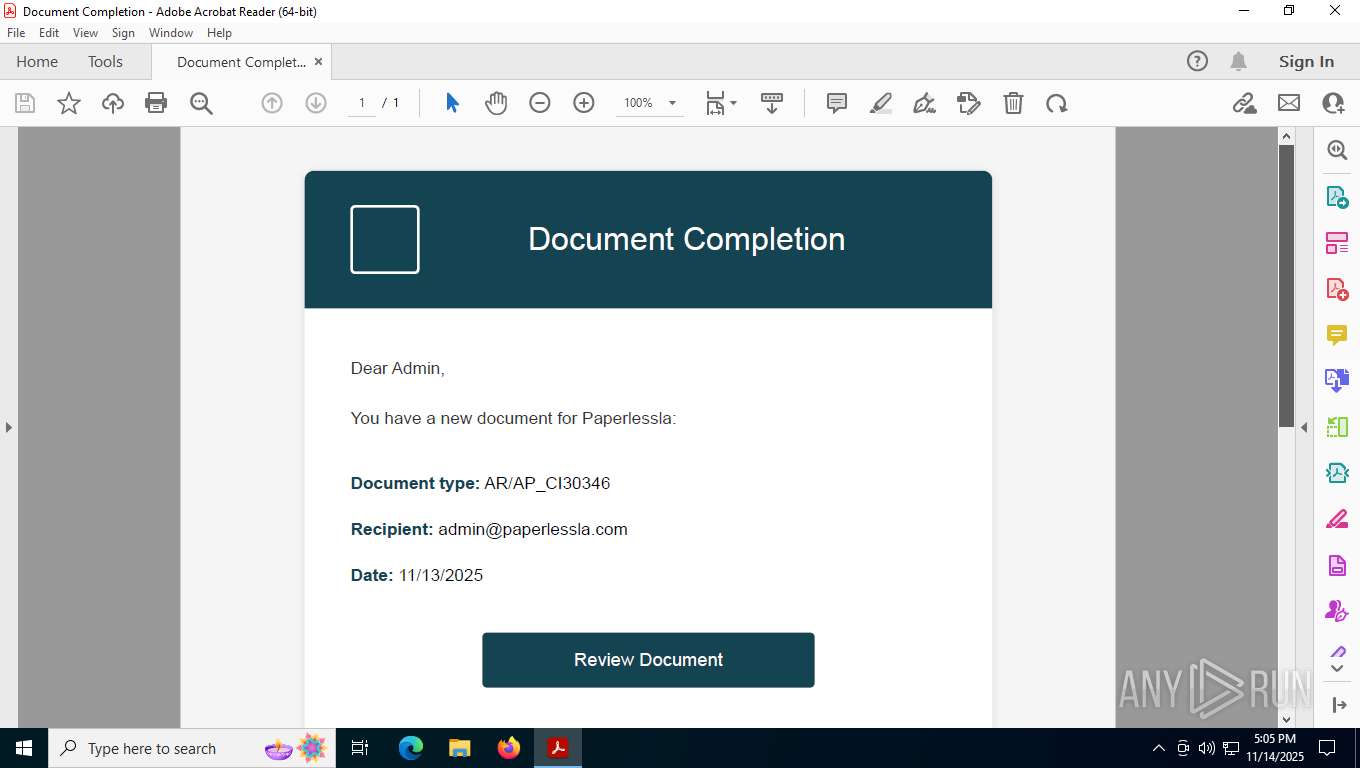
Task: Click the page number input field
Action: tap(362, 103)
